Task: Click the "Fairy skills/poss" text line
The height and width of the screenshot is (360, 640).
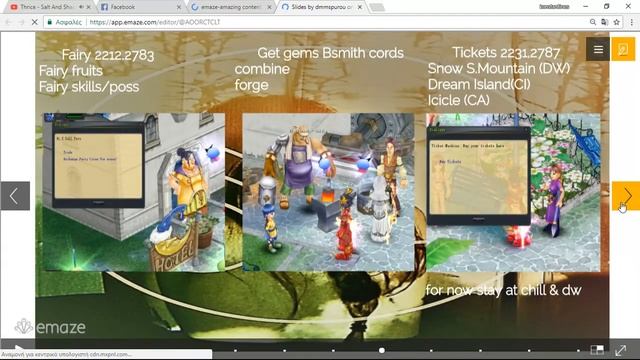Action: [x=89, y=87]
